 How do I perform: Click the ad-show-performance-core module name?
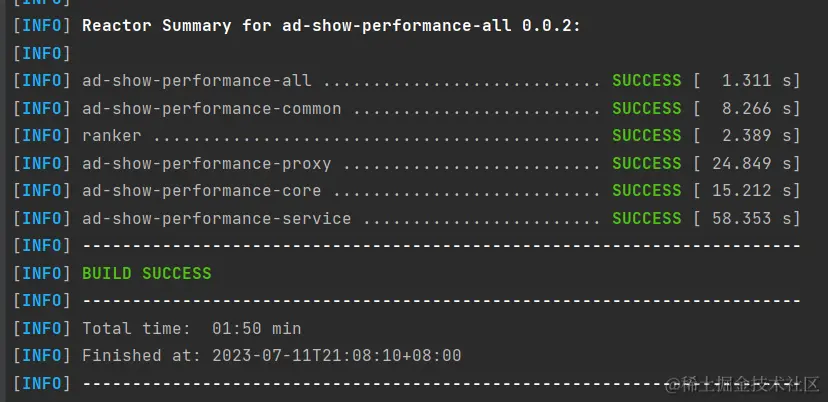click(202, 191)
